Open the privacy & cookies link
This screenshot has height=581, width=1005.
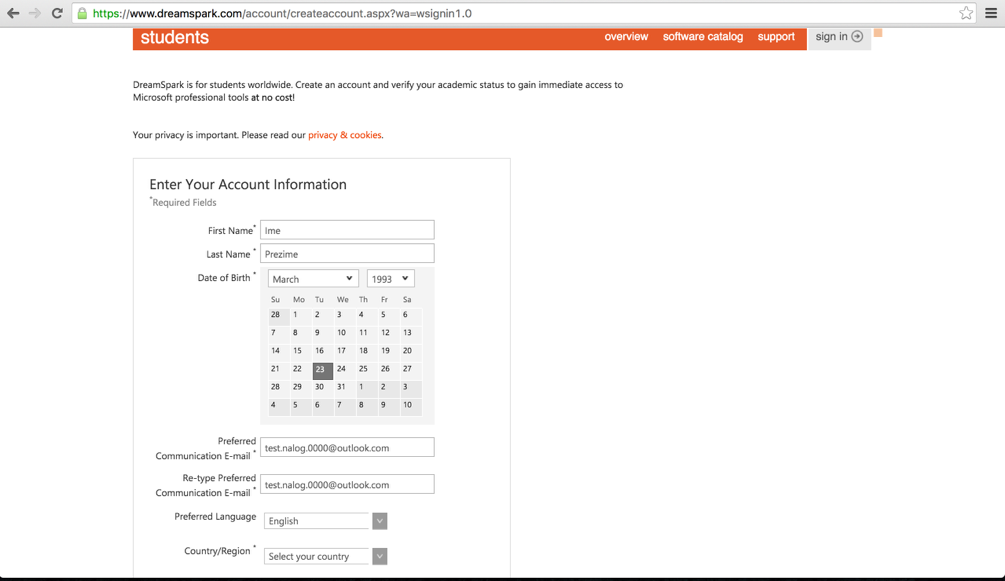pyautogui.click(x=344, y=135)
